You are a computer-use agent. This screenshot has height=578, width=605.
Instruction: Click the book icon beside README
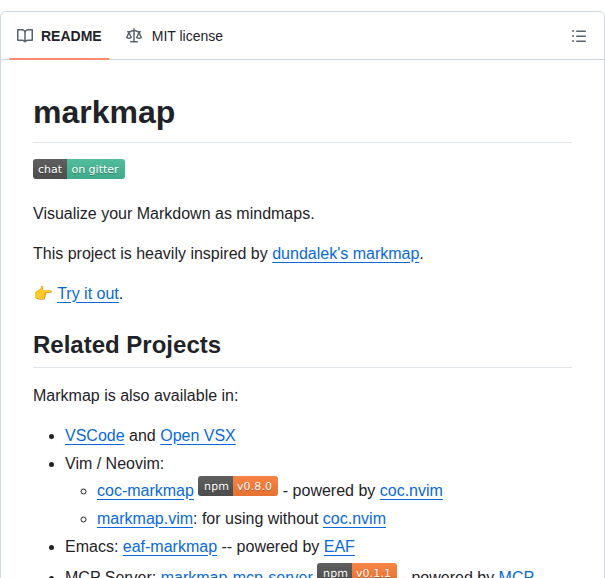click(25, 36)
